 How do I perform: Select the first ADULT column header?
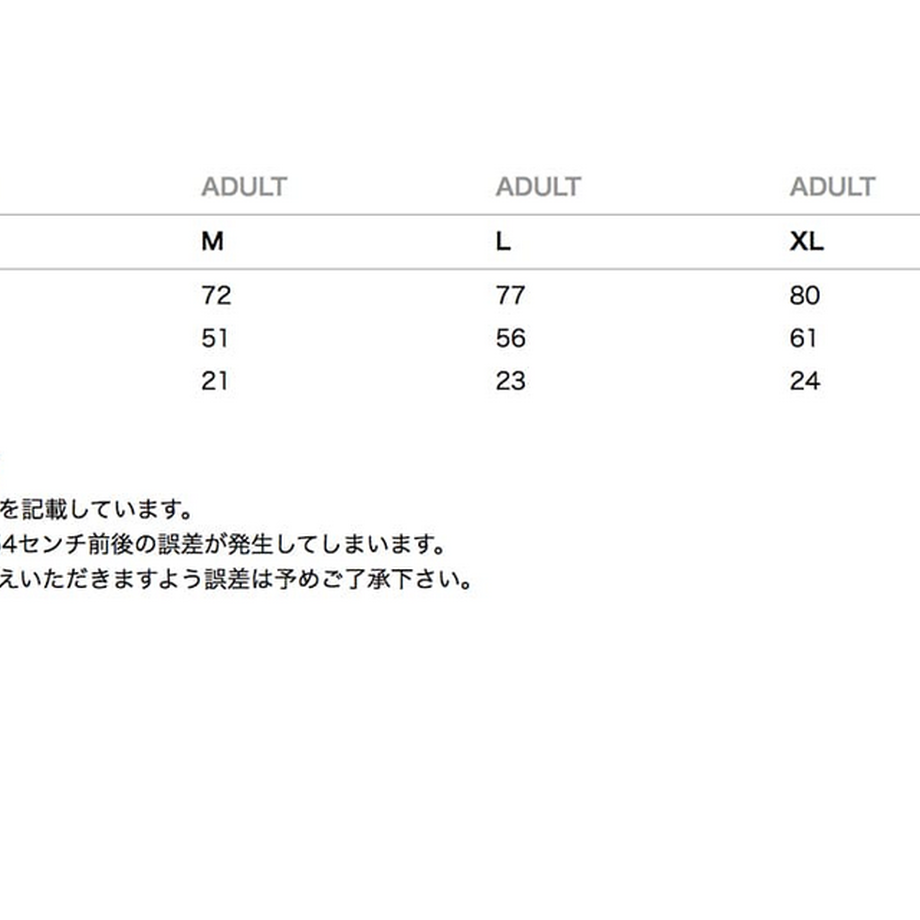[244, 187]
